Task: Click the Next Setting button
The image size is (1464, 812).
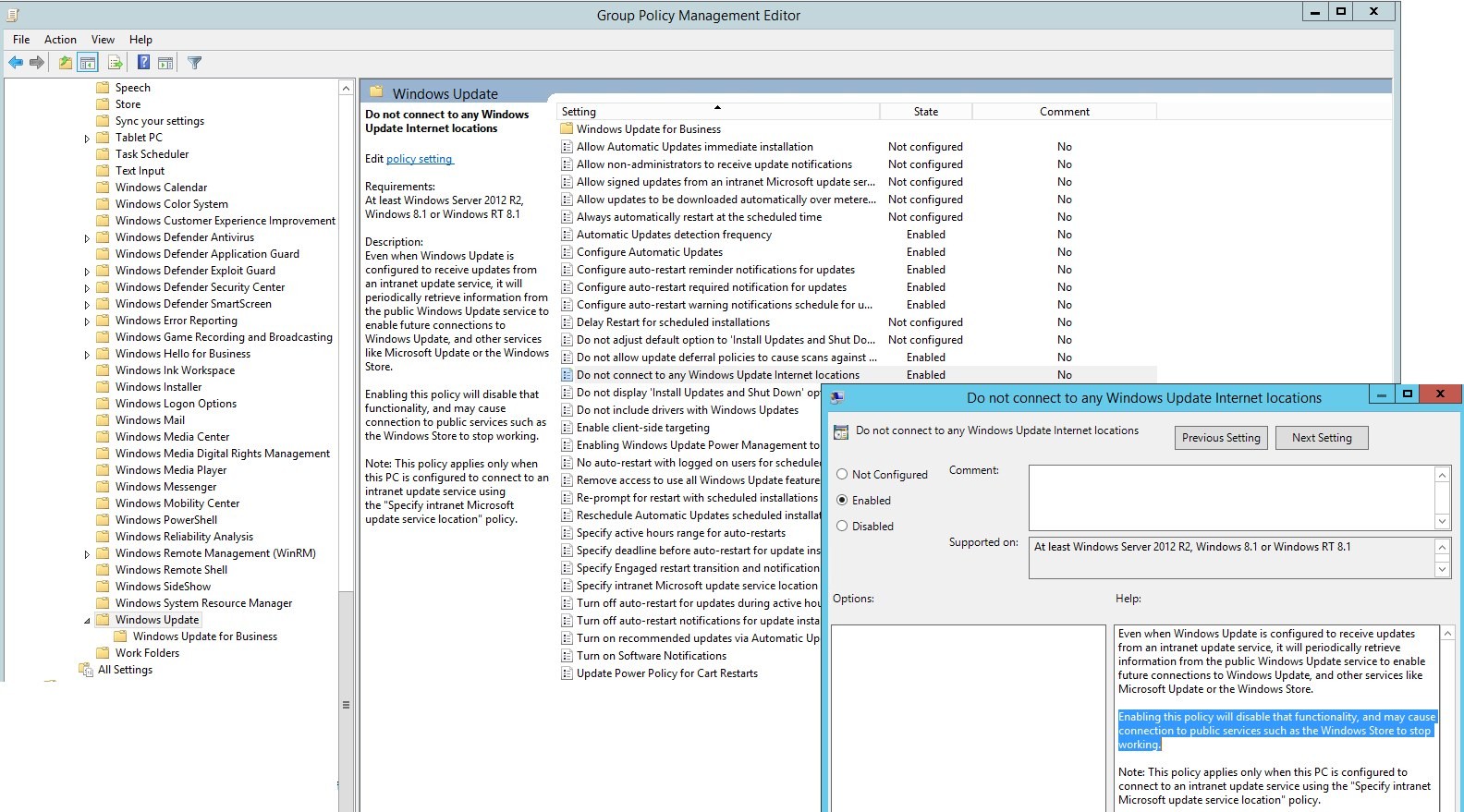Action: tap(1321, 438)
